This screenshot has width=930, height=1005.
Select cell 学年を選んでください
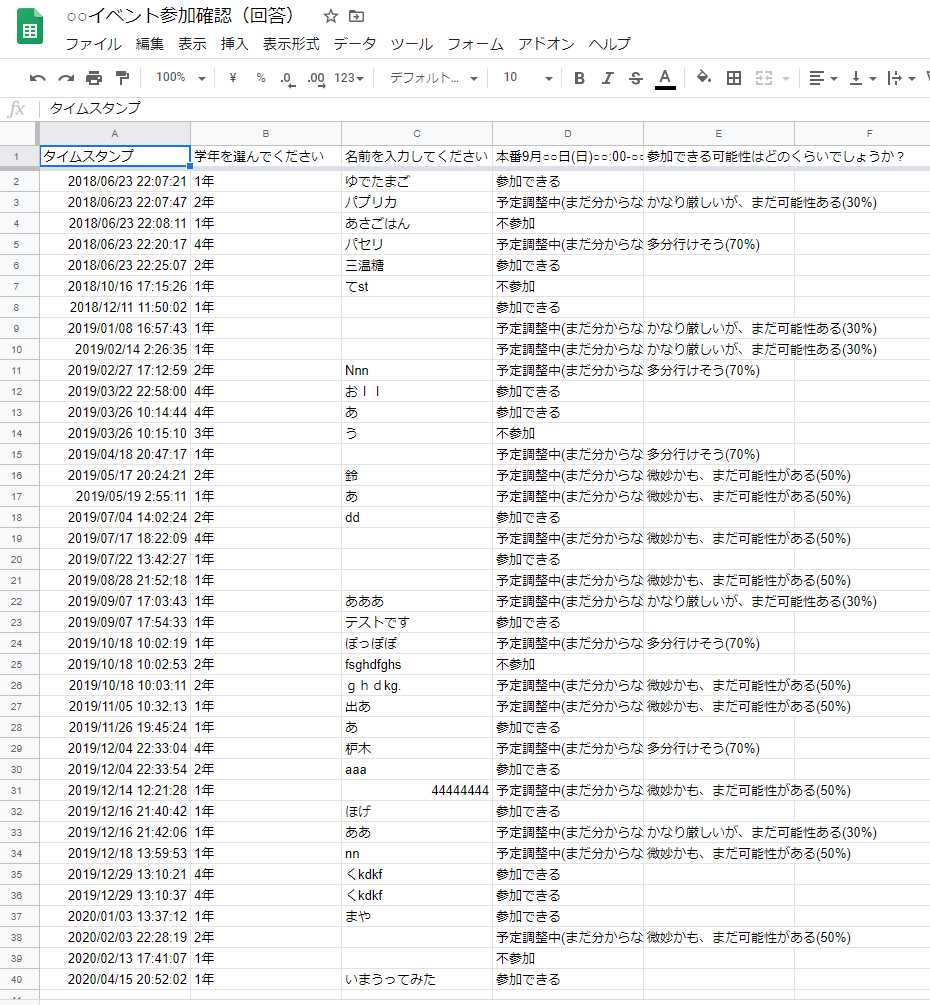click(266, 156)
